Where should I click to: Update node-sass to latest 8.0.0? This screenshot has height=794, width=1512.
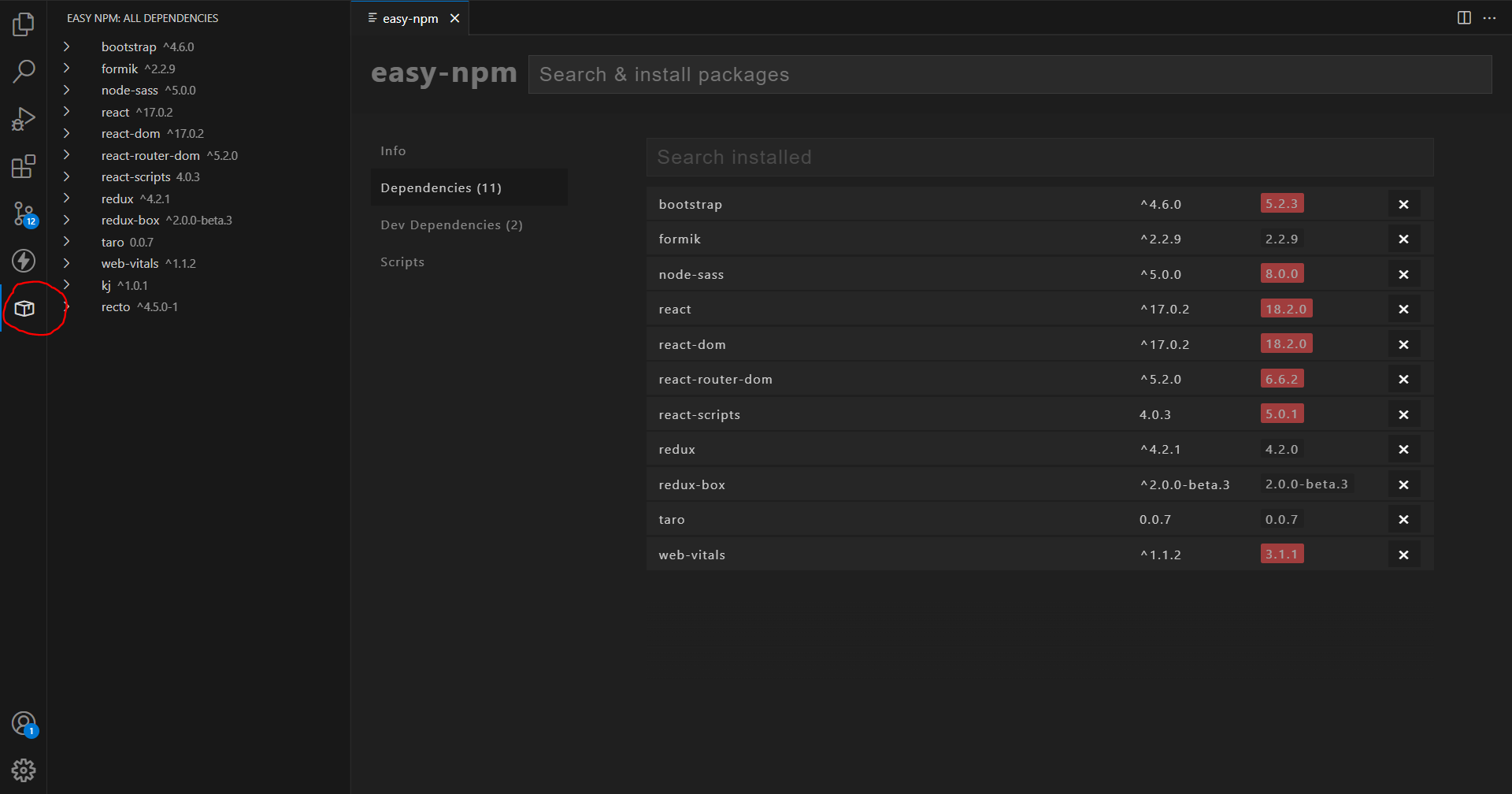click(1282, 273)
